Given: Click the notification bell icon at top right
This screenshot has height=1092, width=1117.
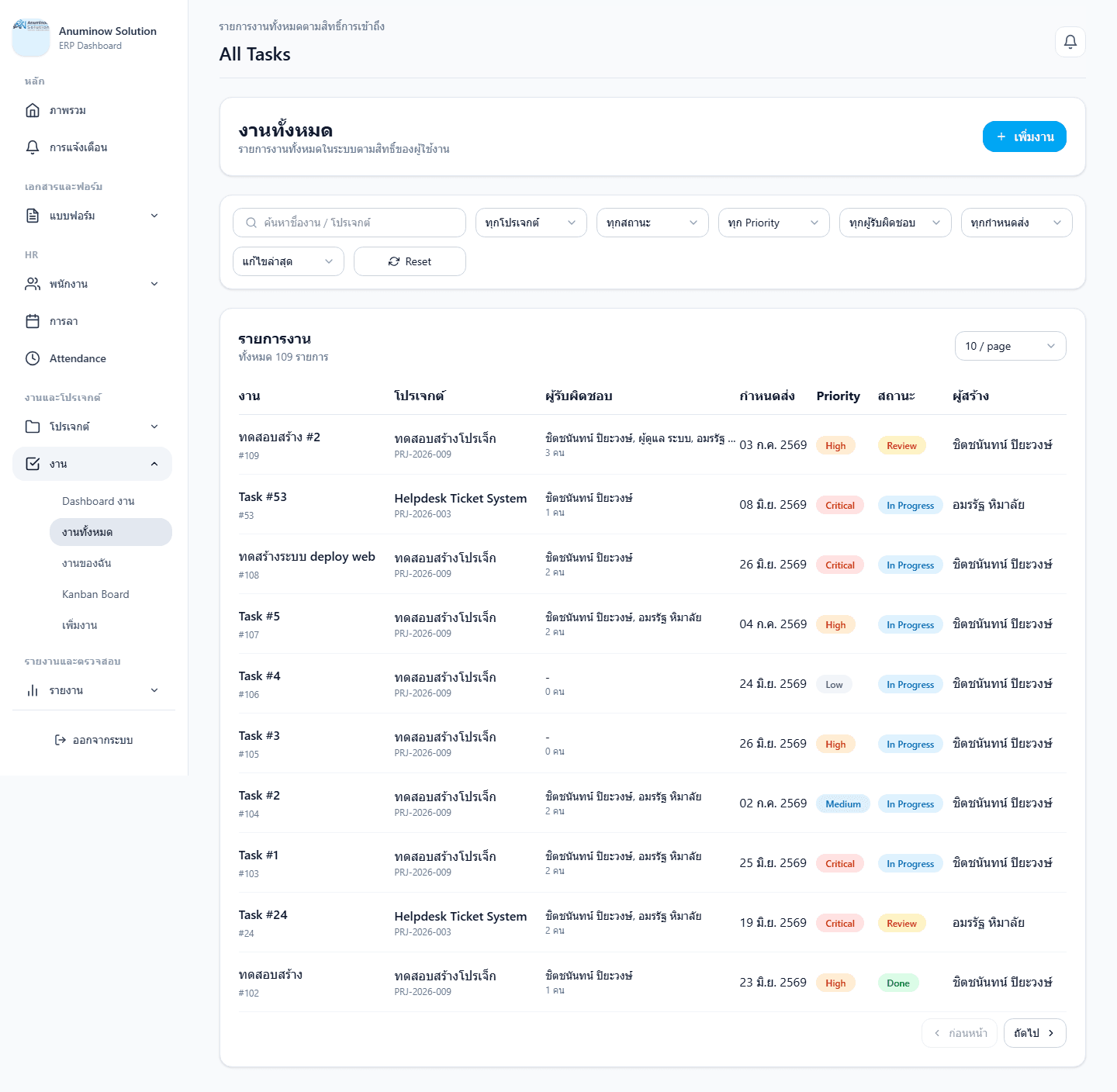Looking at the screenshot, I should pyautogui.click(x=1070, y=42).
